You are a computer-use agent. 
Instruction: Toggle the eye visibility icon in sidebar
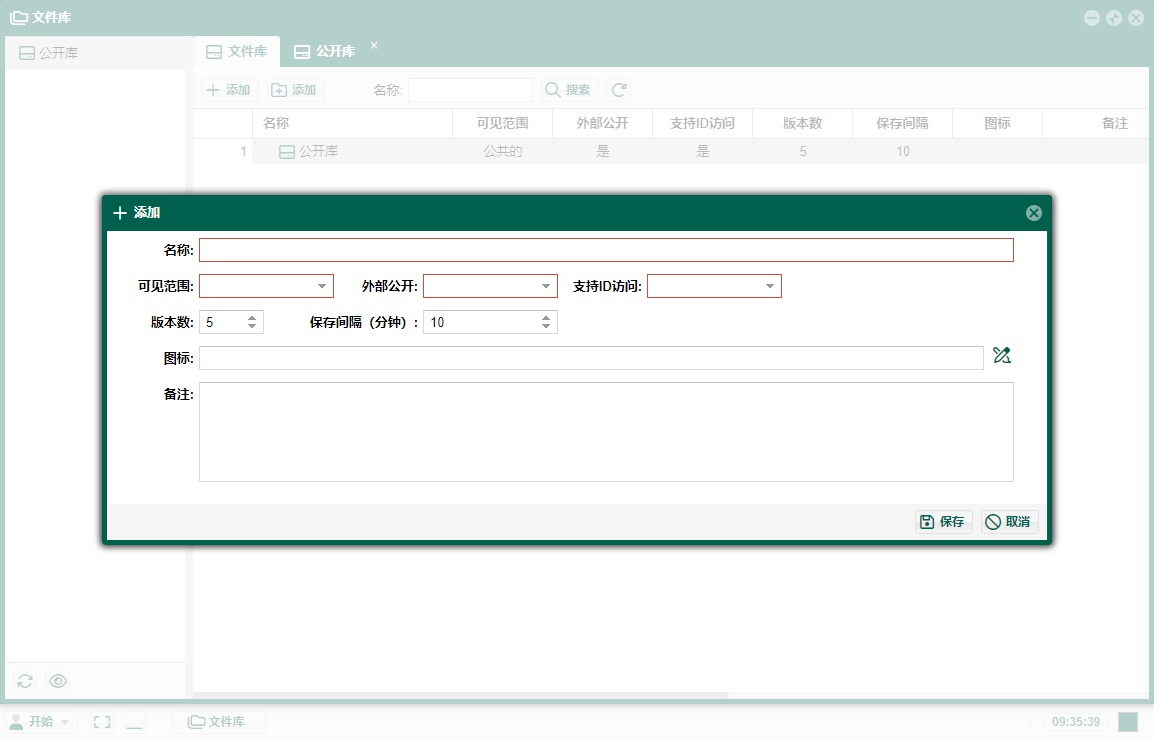coord(58,681)
